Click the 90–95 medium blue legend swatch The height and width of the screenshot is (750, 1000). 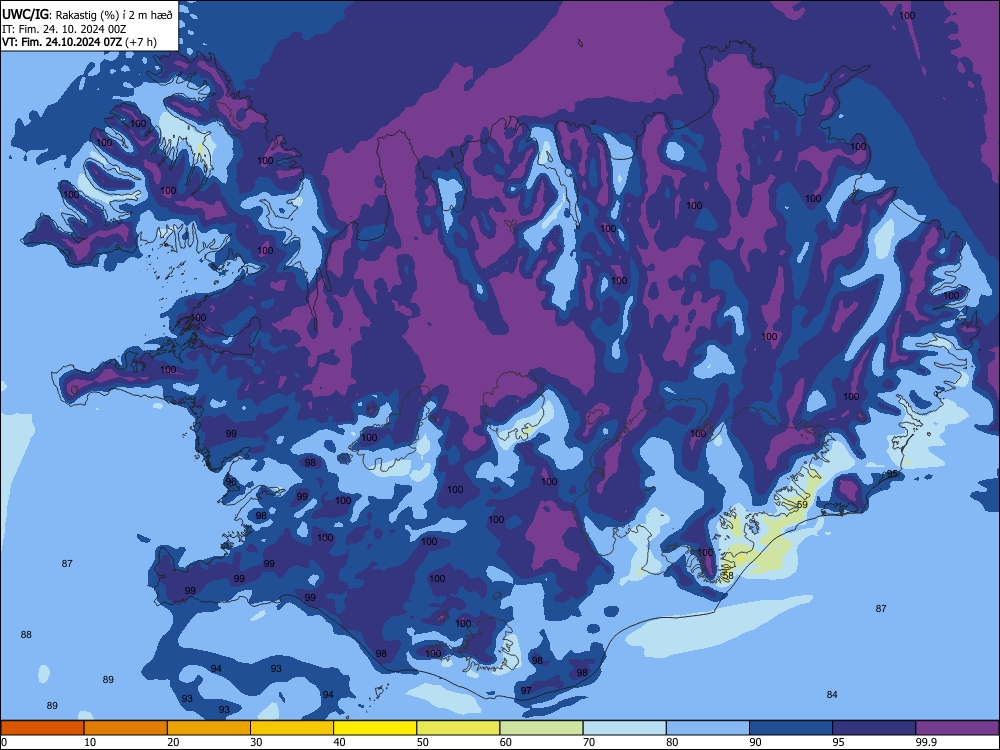click(x=791, y=728)
